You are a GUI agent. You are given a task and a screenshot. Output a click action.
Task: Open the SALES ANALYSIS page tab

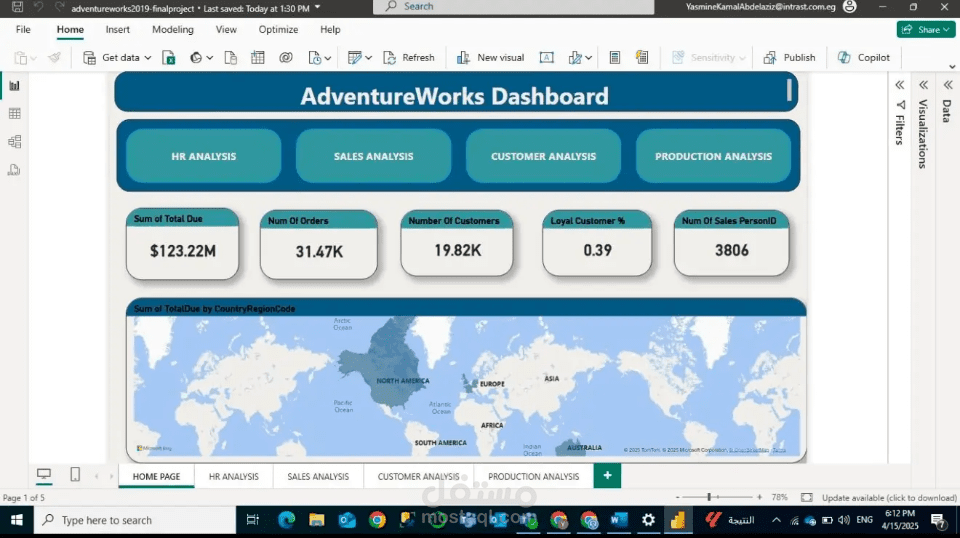click(x=318, y=476)
